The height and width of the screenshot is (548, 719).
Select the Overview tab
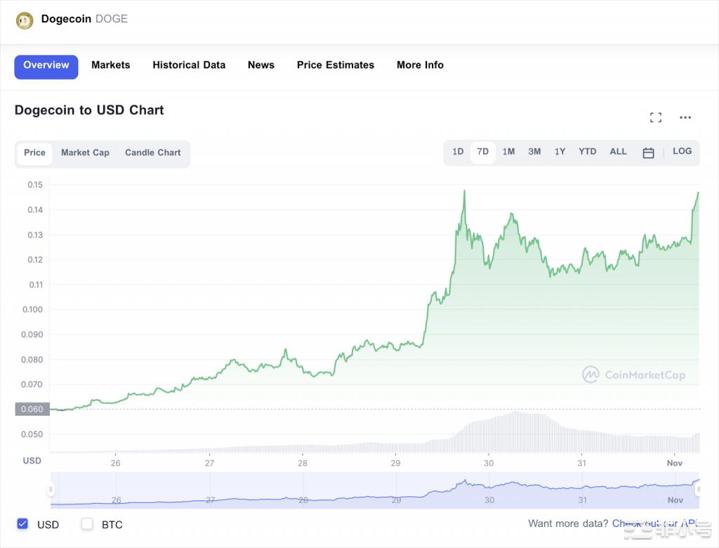46,65
